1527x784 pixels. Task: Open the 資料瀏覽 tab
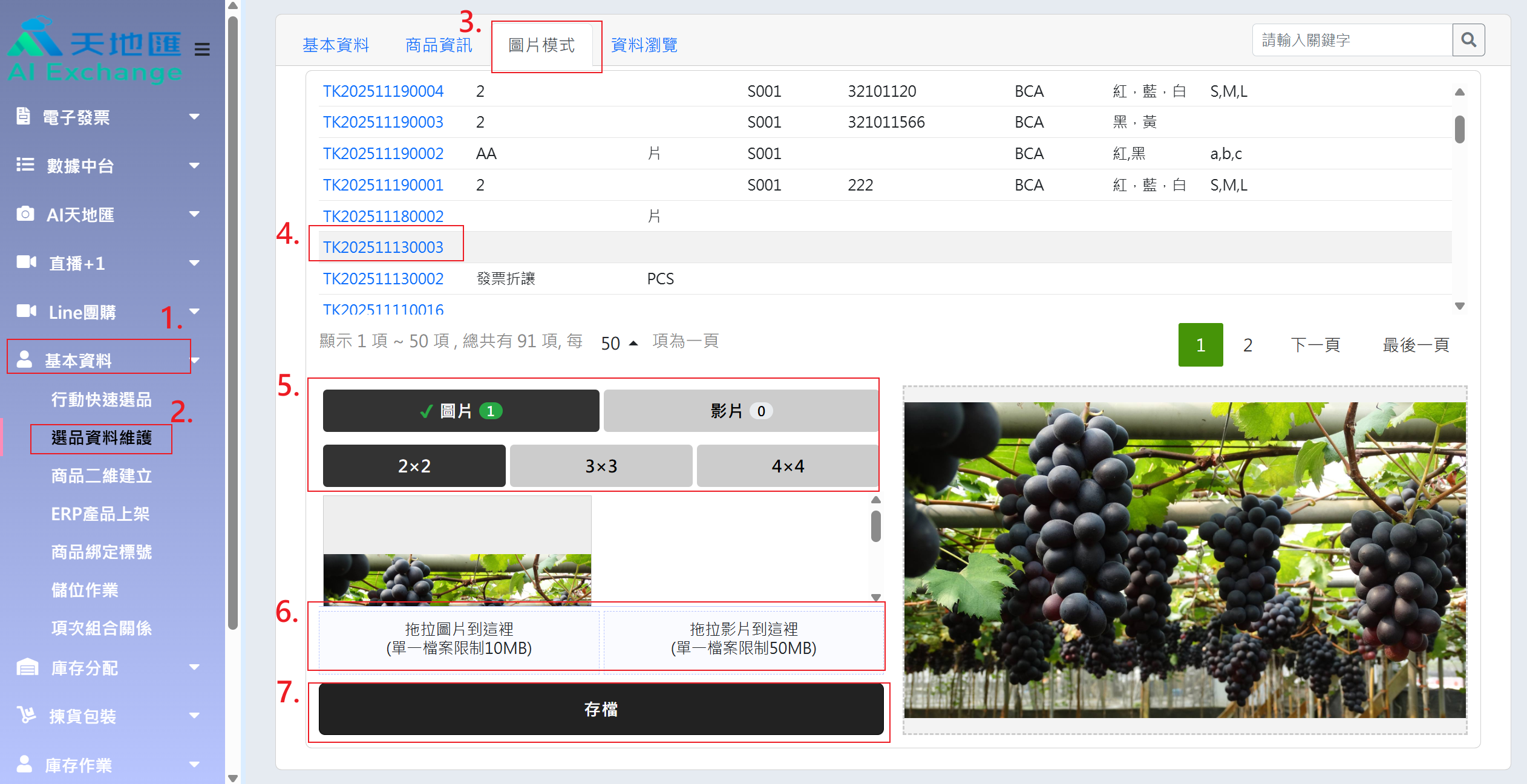click(x=644, y=45)
